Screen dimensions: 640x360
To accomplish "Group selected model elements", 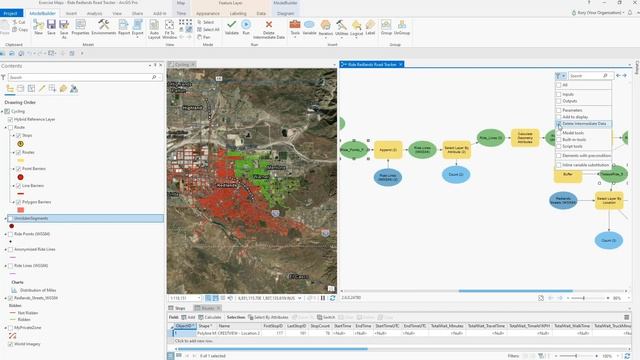I will click(386, 27).
